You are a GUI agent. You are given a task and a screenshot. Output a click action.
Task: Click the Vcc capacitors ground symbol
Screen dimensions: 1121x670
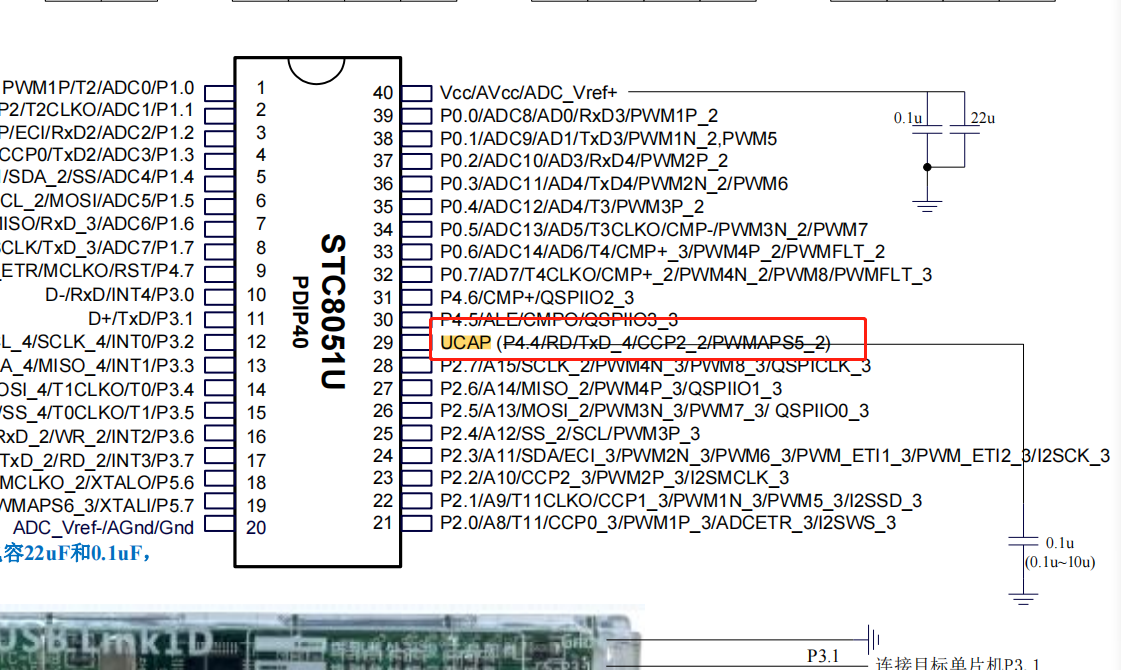[x=927, y=207]
